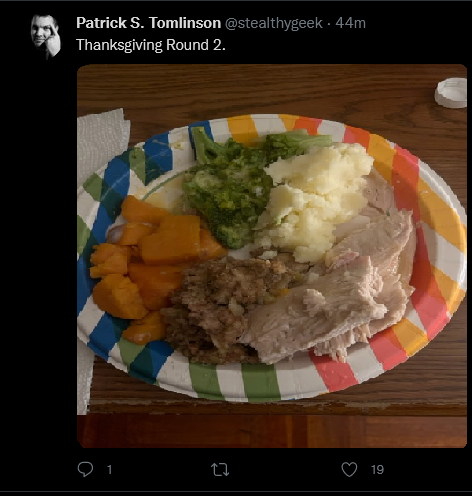Image resolution: width=472 pixels, height=496 pixels.
Task: Like the tweet with the heart icon
Action: [349, 469]
